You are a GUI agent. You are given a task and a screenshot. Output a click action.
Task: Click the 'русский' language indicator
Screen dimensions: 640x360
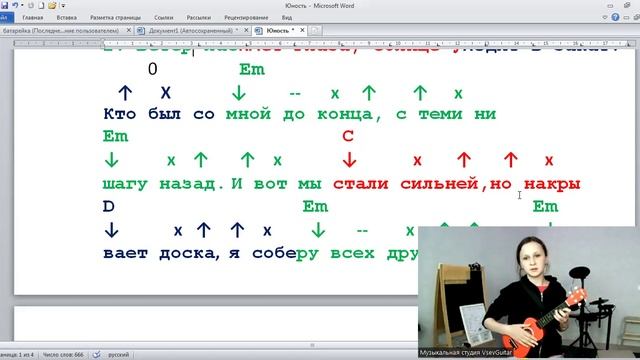tap(118, 355)
